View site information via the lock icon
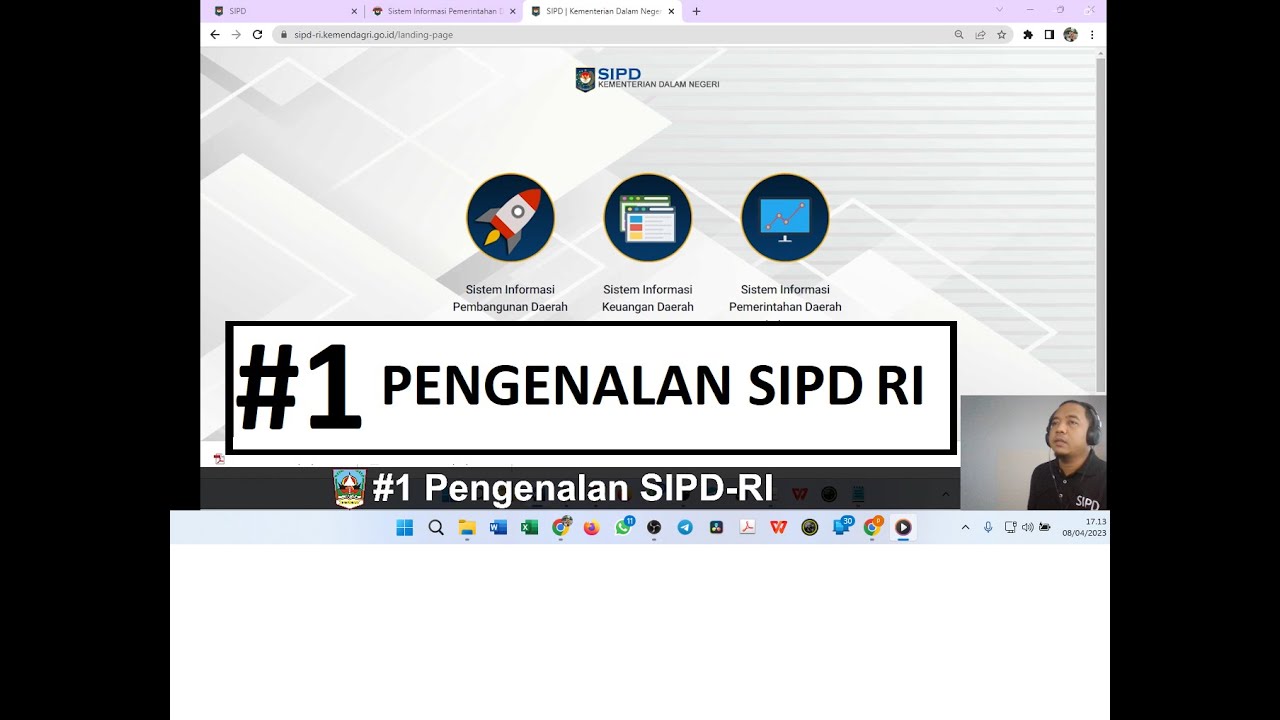Screen dimensions: 1280x720 click(x=283, y=34)
